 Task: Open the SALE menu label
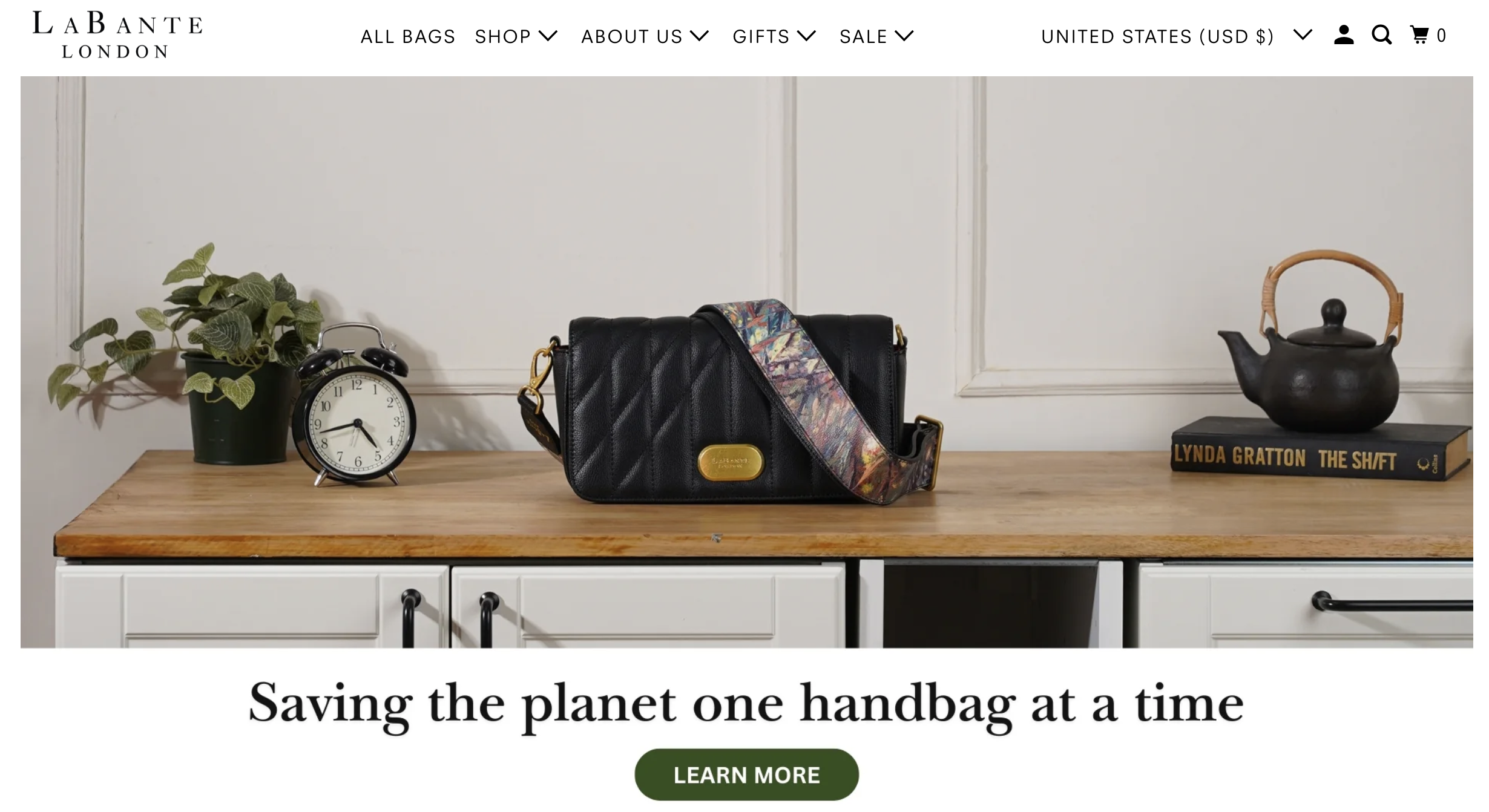coord(863,36)
